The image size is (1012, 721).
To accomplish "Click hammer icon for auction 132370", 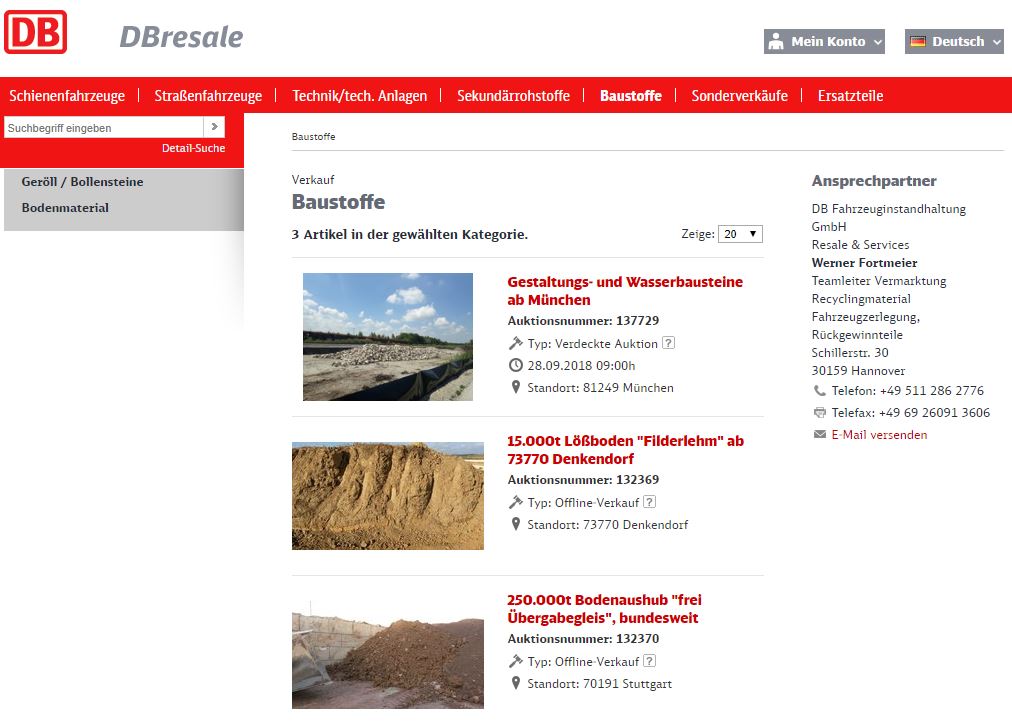I will pyautogui.click(x=516, y=661).
